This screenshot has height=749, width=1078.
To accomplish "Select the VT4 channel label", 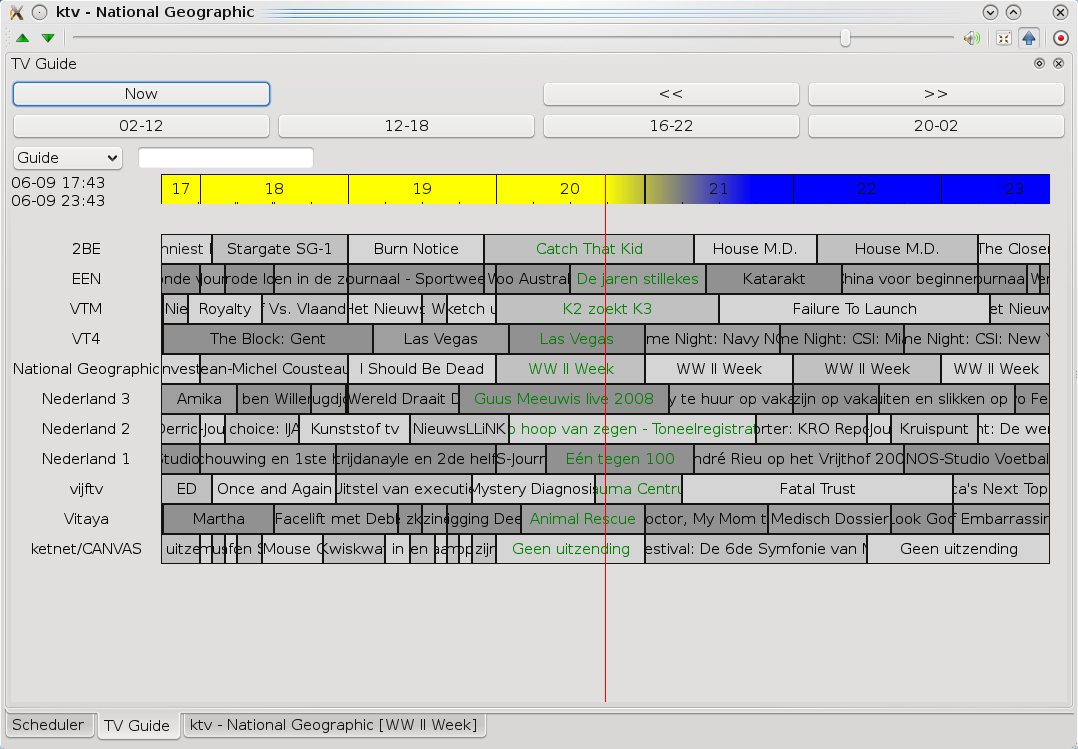I will pyautogui.click(x=86, y=339).
